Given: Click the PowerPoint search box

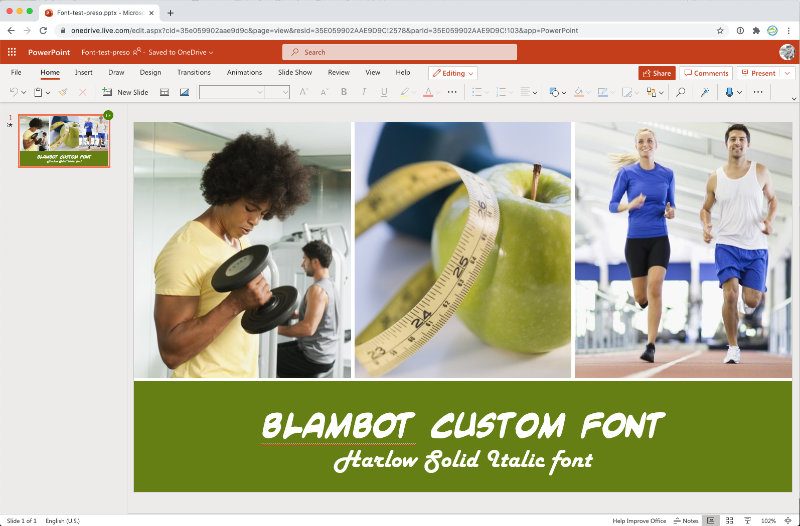Looking at the screenshot, I should (x=399, y=52).
